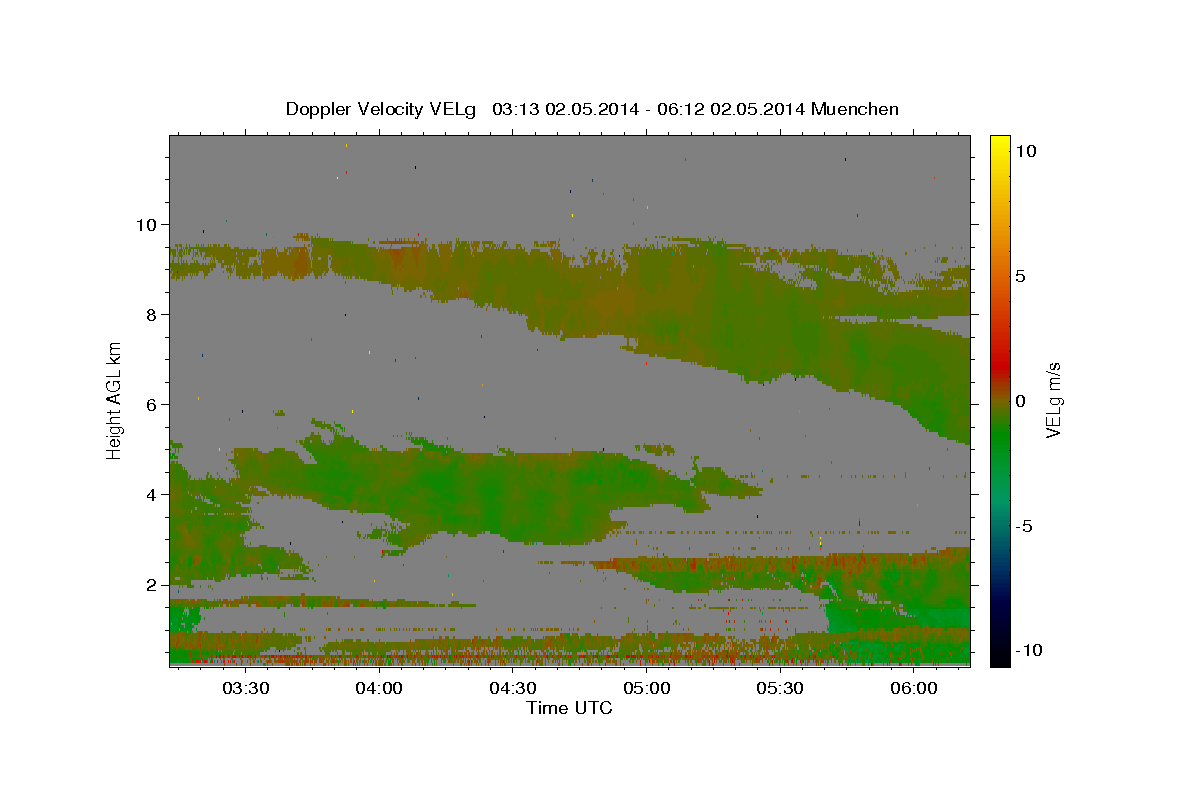Image resolution: width=1200 pixels, height=800 pixels.
Task: Click the 04:30 time tick label
Action: tap(513, 688)
